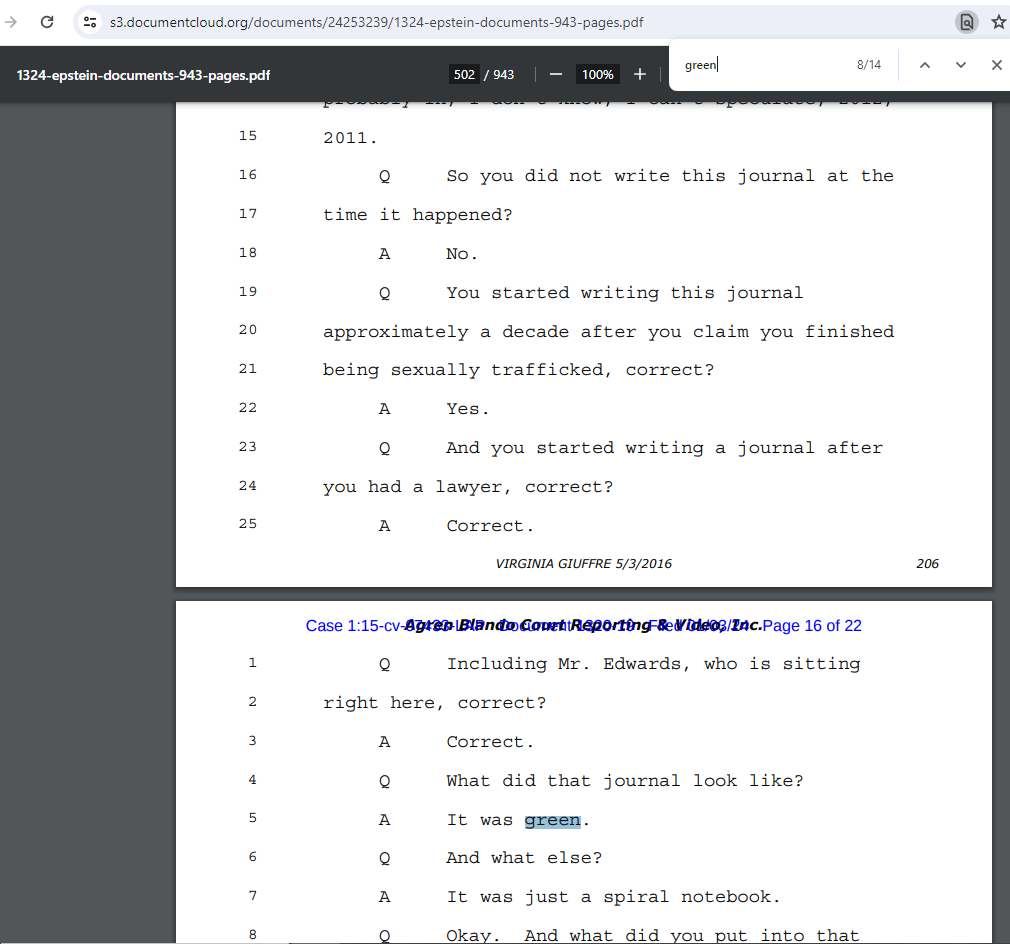Screen dimensions: 1010x944
Task: Click the '/ 943' total pages text
Action: 499,75
